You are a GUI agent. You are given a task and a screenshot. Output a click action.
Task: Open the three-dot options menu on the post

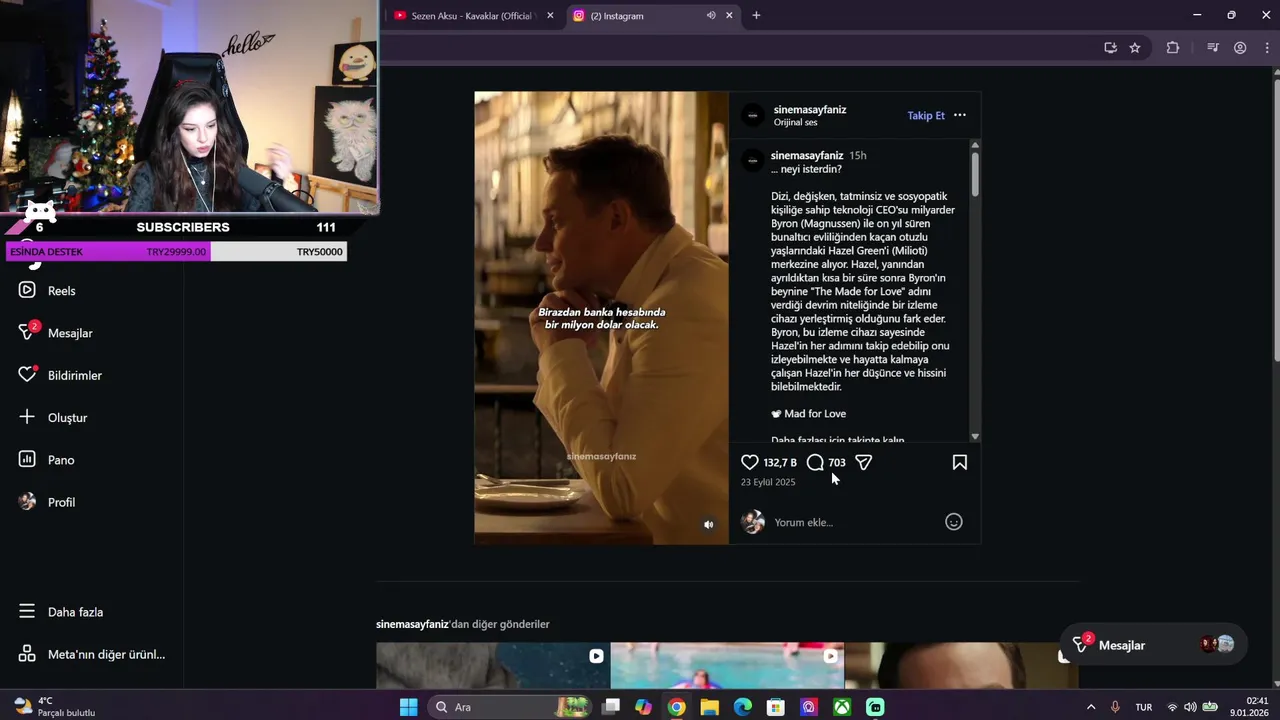(960, 115)
